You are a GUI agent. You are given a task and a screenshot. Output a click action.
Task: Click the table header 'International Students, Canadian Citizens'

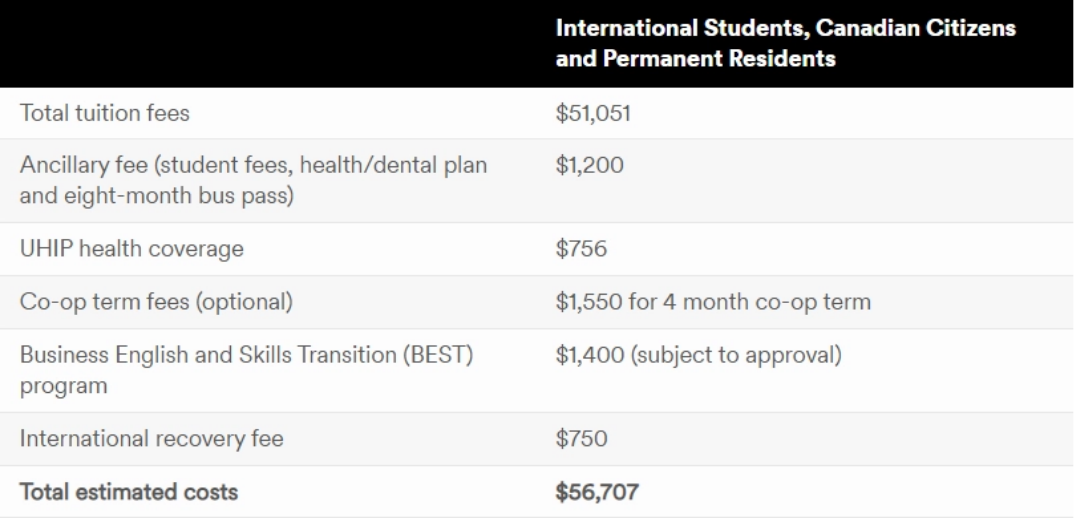(785, 28)
